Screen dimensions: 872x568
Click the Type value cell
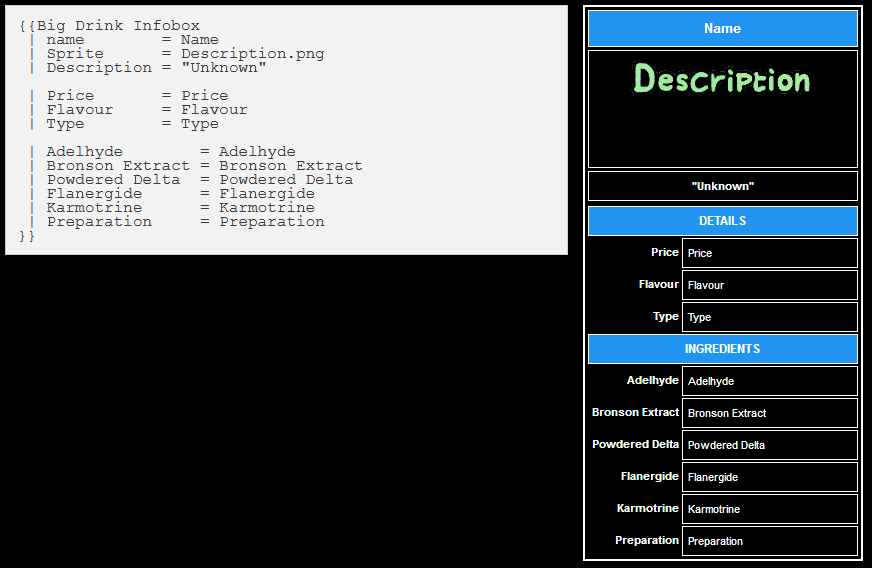(769, 317)
